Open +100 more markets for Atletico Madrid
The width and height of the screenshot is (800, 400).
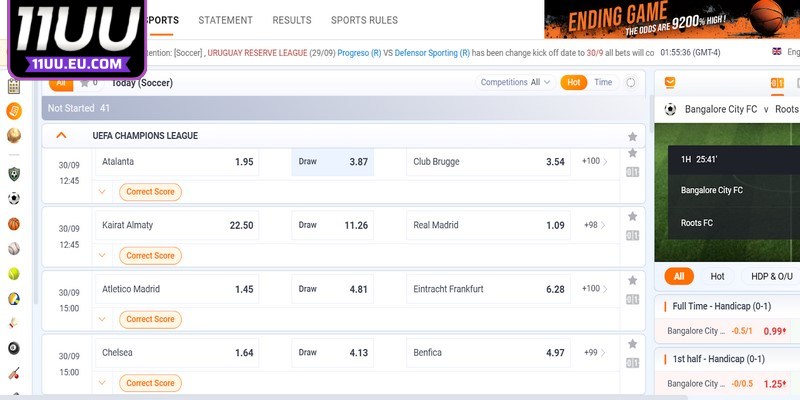(595, 289)
